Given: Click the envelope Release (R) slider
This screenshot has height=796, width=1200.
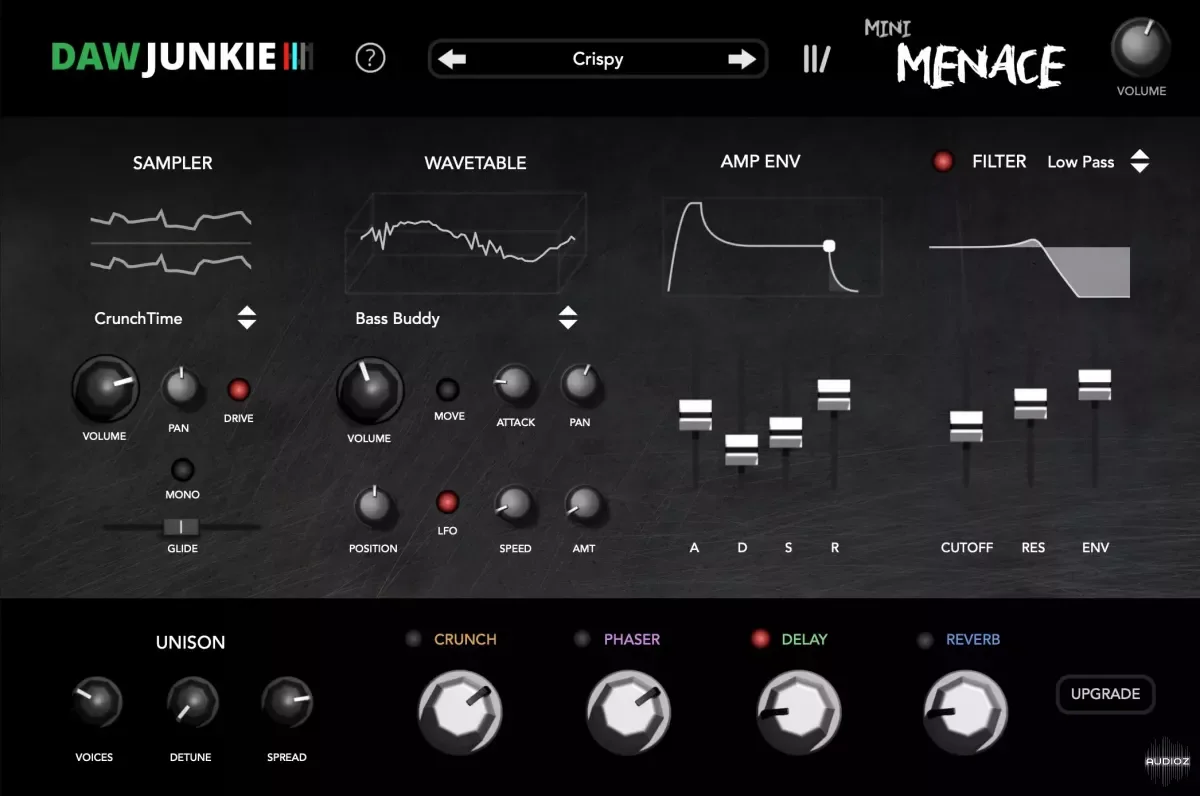Looking at the screenshot, I should pos(834,394).
